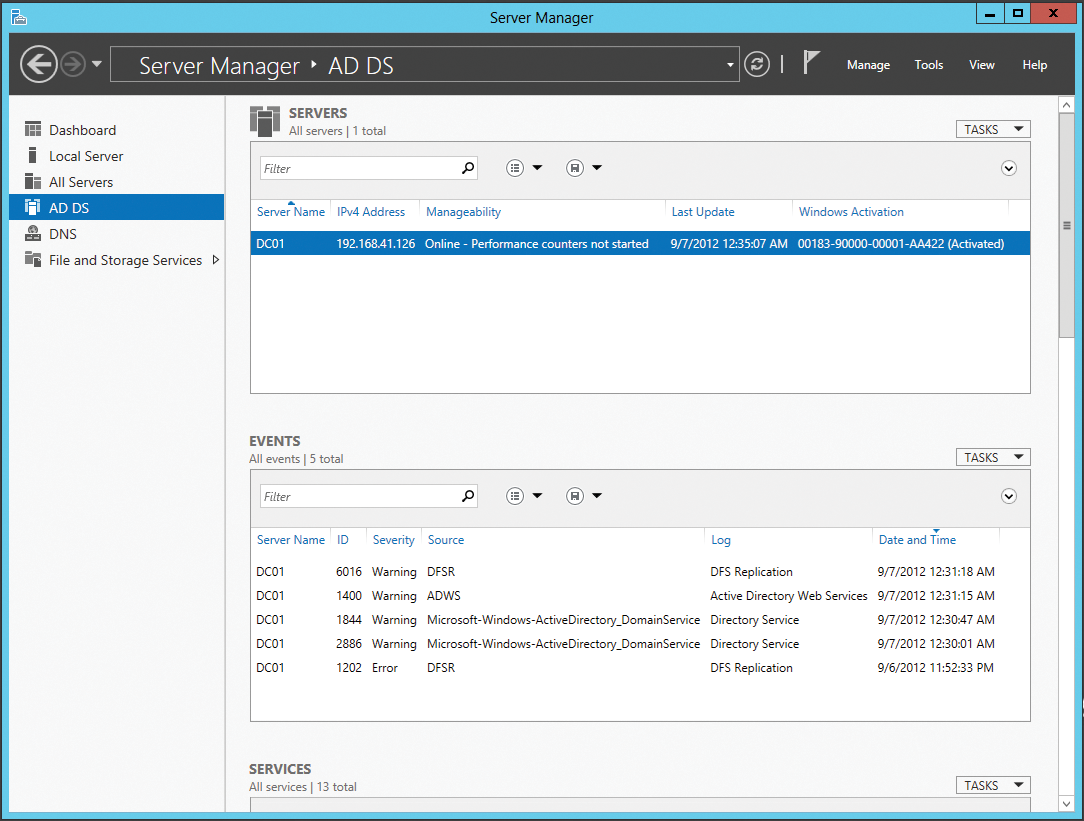Click the query criteria icon in Events pane
Image resolution: width=1084 pixels, height=821 pixels.
(x=515, y=495)
